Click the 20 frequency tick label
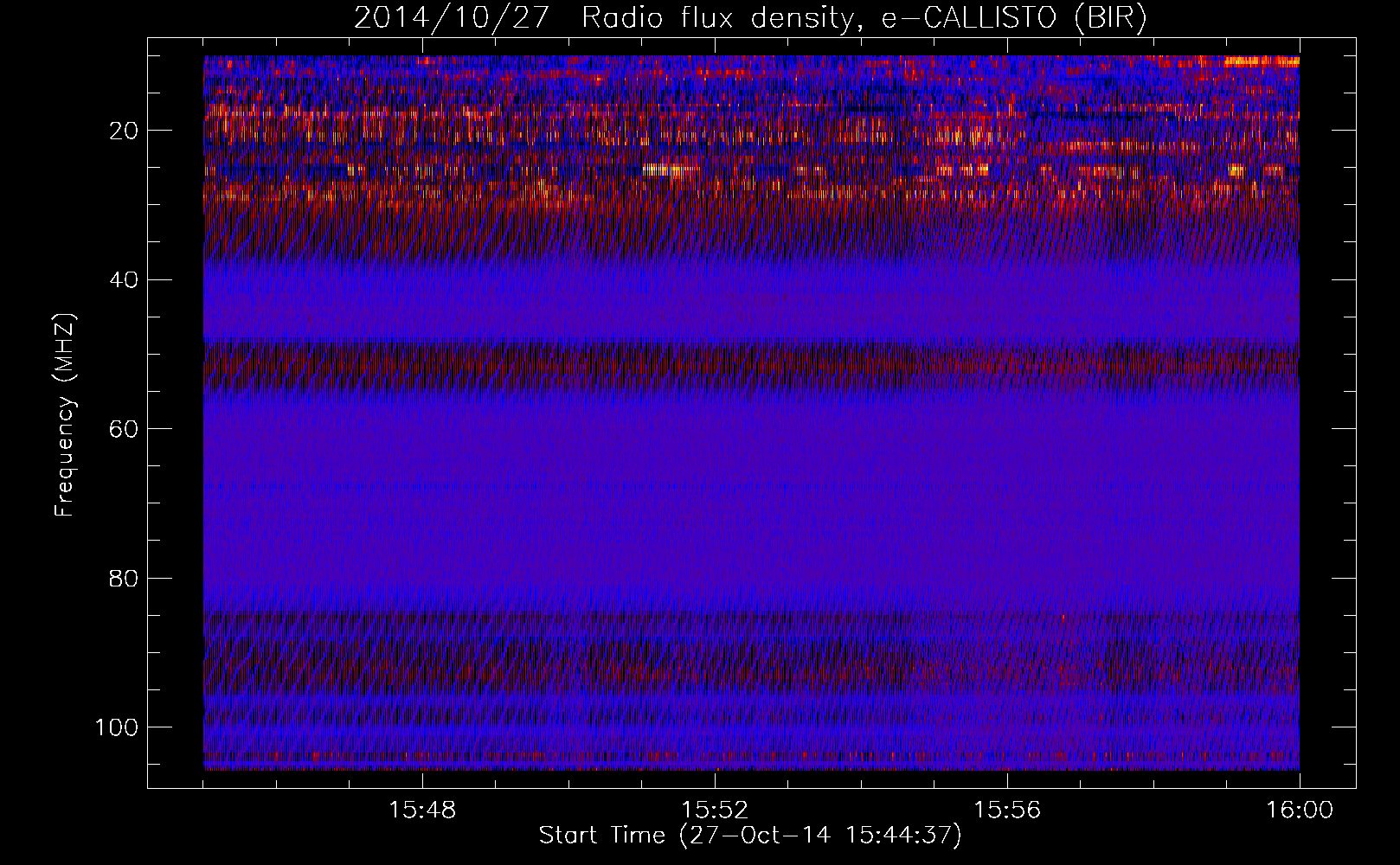 [x=124, y=131]
